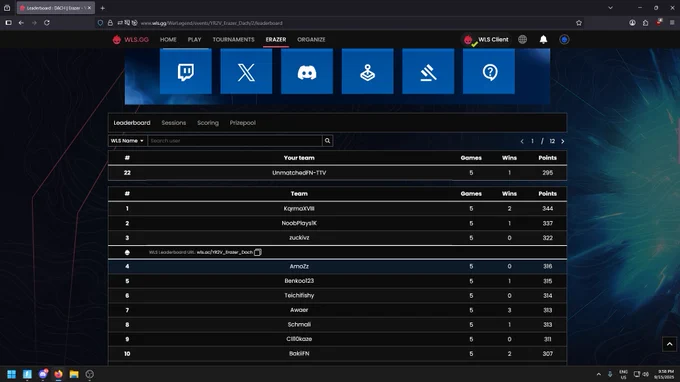Viewport: 680px width, 382px height.
Task: Open the language globe icon
Action: pos(523,39)
